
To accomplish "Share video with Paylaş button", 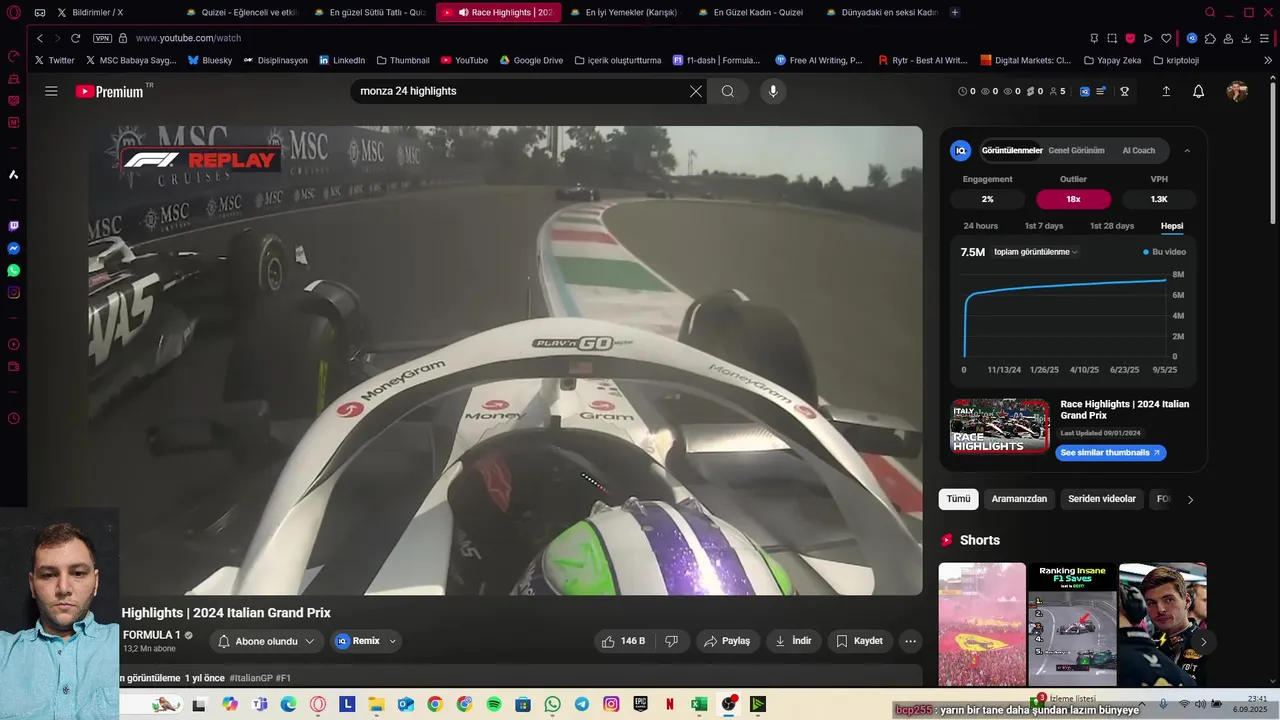I will pos(727,641).
